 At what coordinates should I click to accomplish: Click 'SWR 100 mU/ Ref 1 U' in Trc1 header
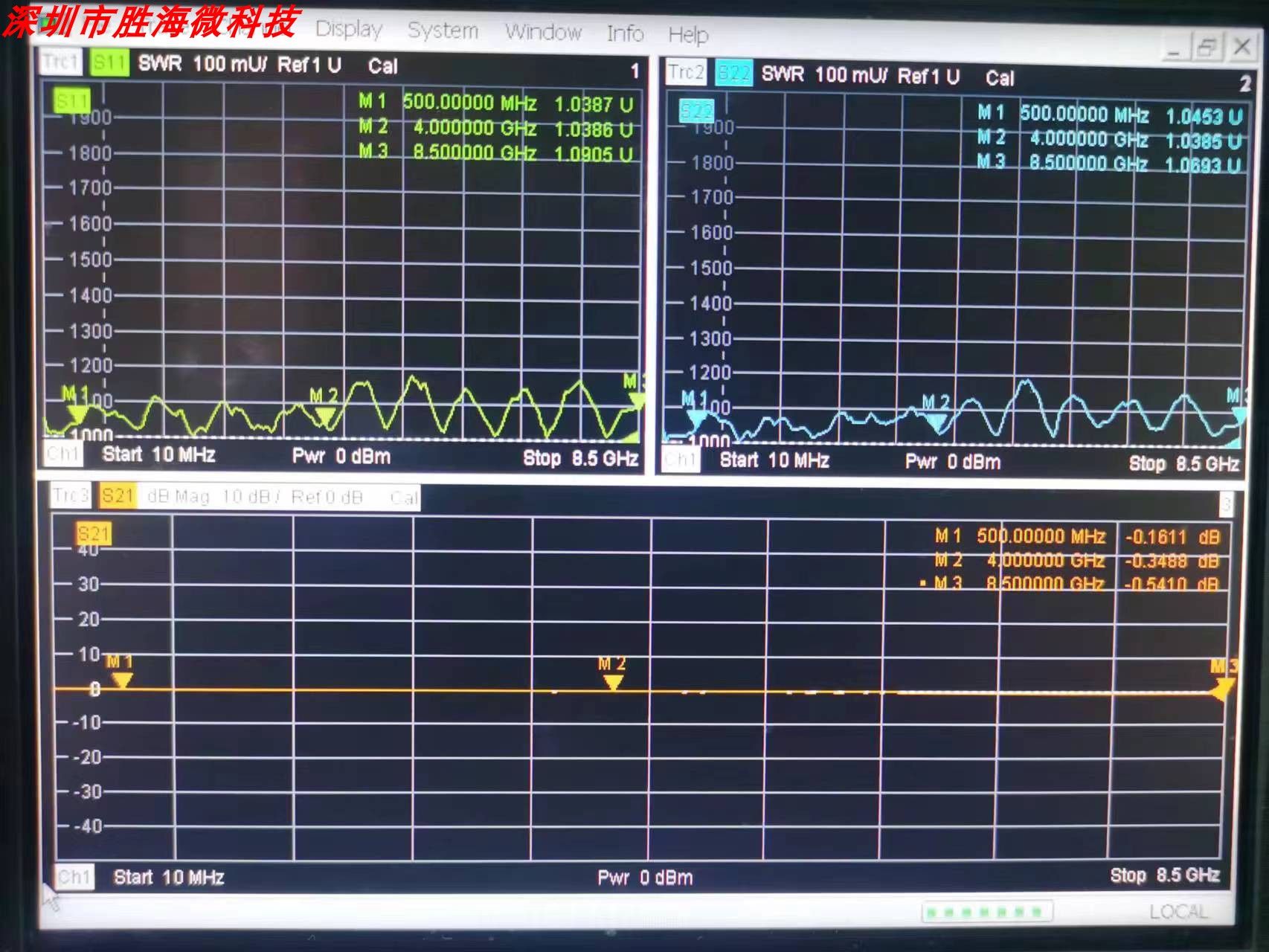pos(240,64)
